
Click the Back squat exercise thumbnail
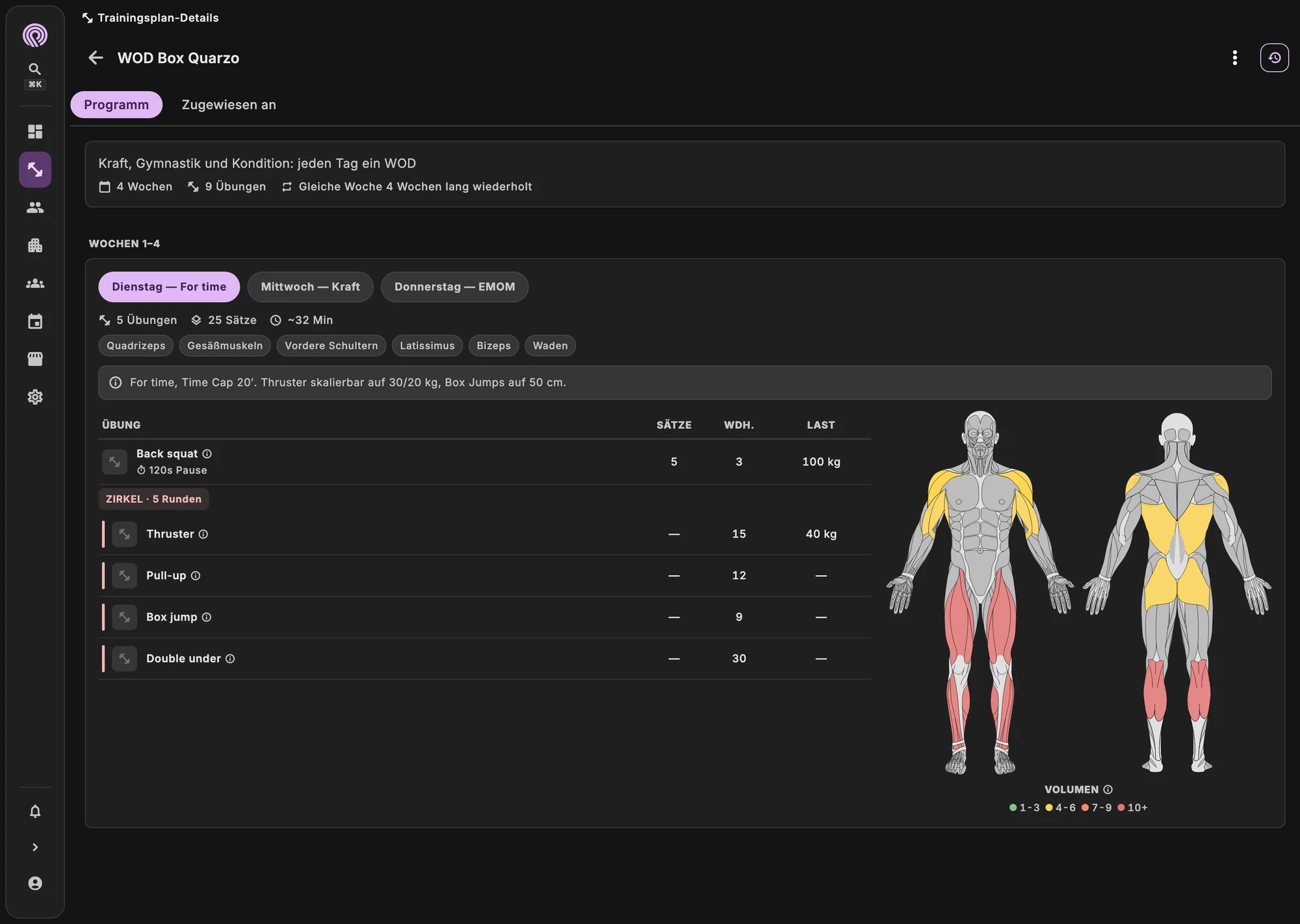pyautogui.click(x=114, y=462)
